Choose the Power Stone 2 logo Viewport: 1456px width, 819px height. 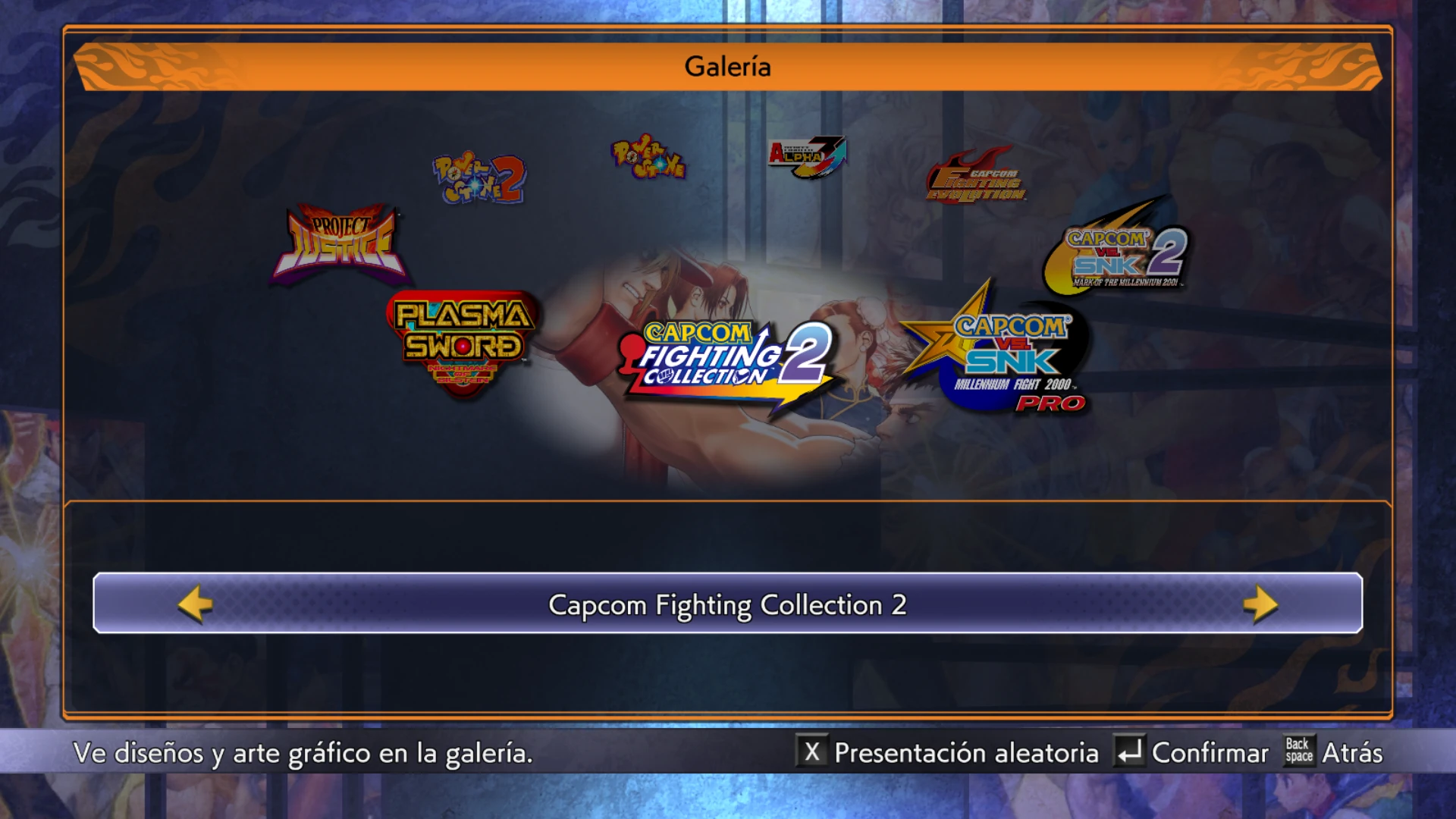(x=479, y=178)
